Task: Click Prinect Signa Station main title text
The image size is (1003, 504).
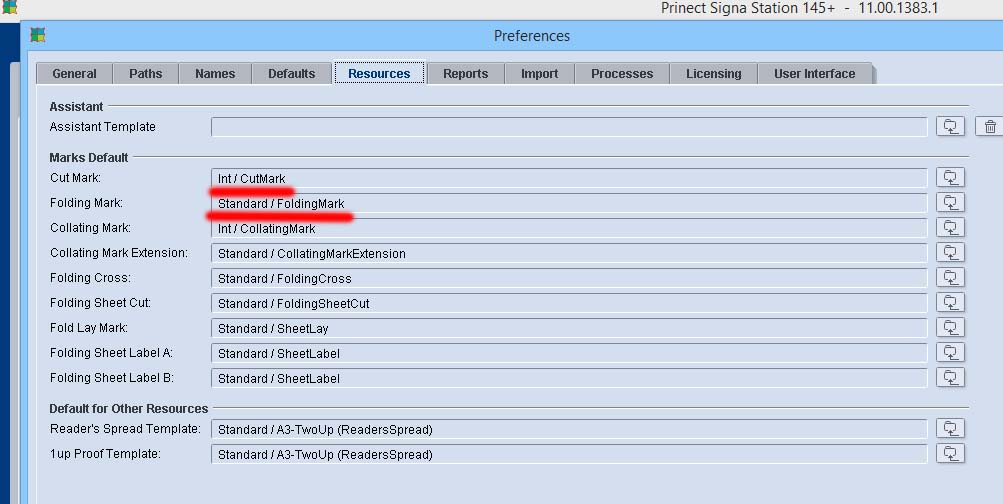Action: [x=799, y=8]
